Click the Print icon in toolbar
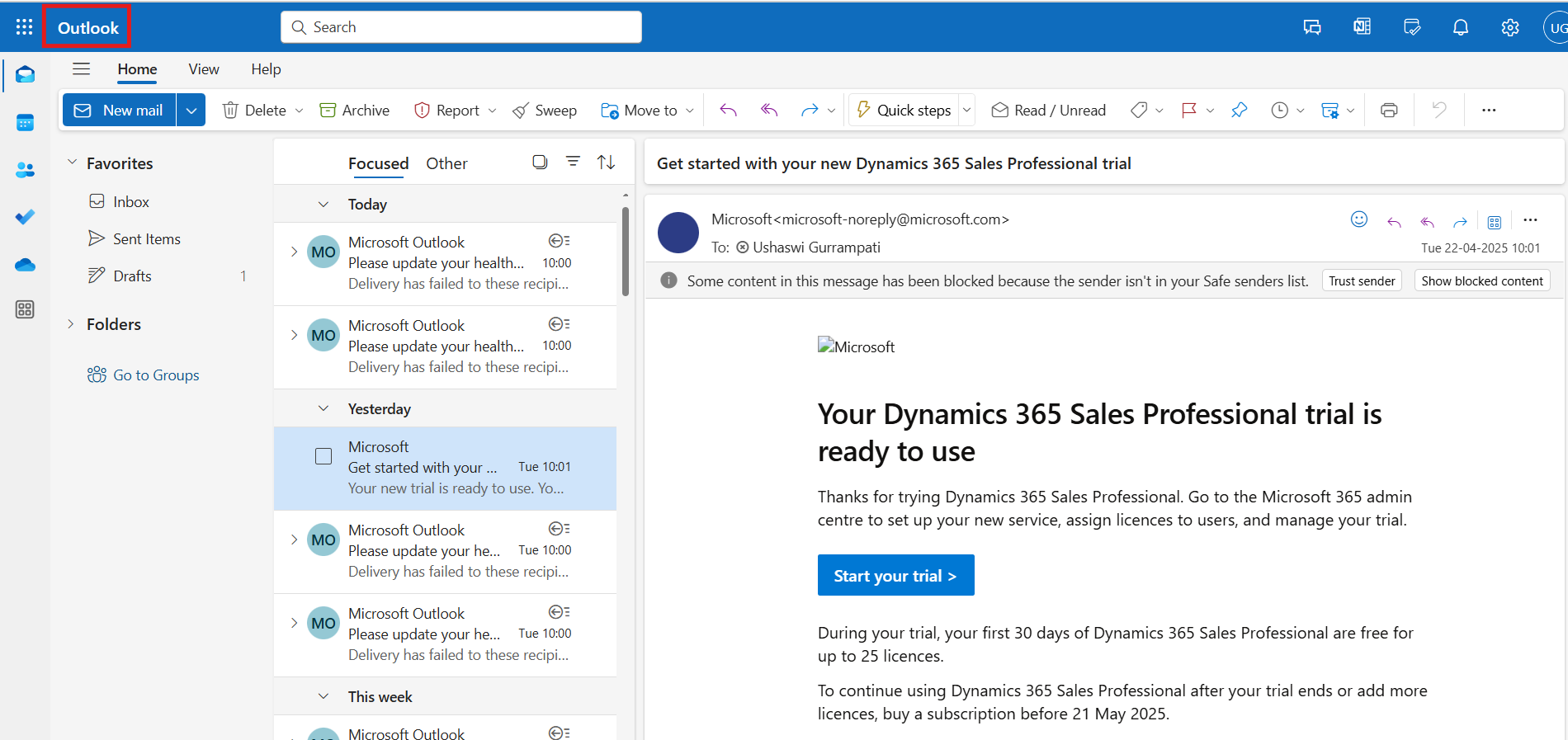This screenshot has height=740, width=1568. (x=1389, y=111)
